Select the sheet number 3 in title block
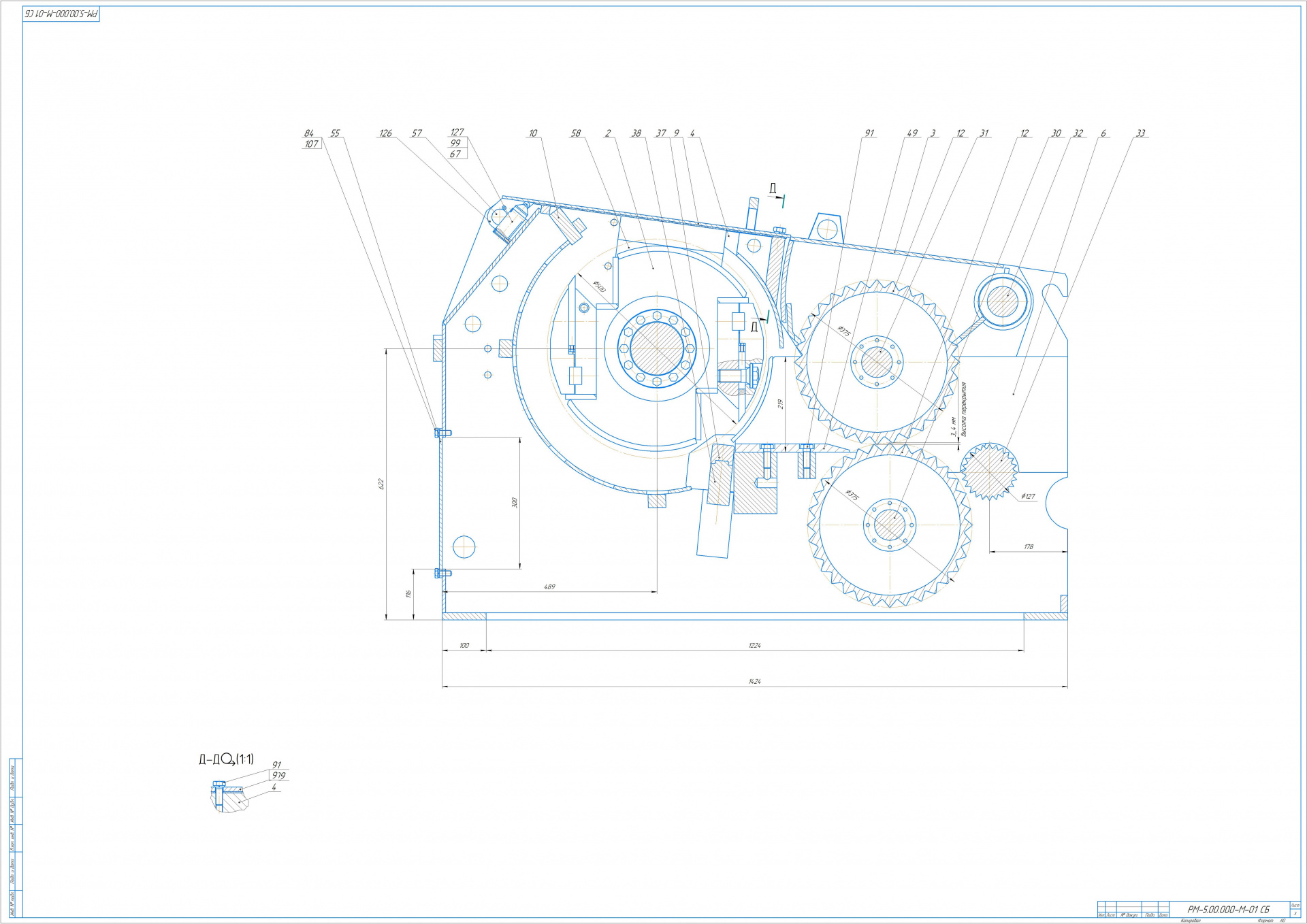The width and height of the screenshot is (1307, 924). click(x=1295, y=913)
